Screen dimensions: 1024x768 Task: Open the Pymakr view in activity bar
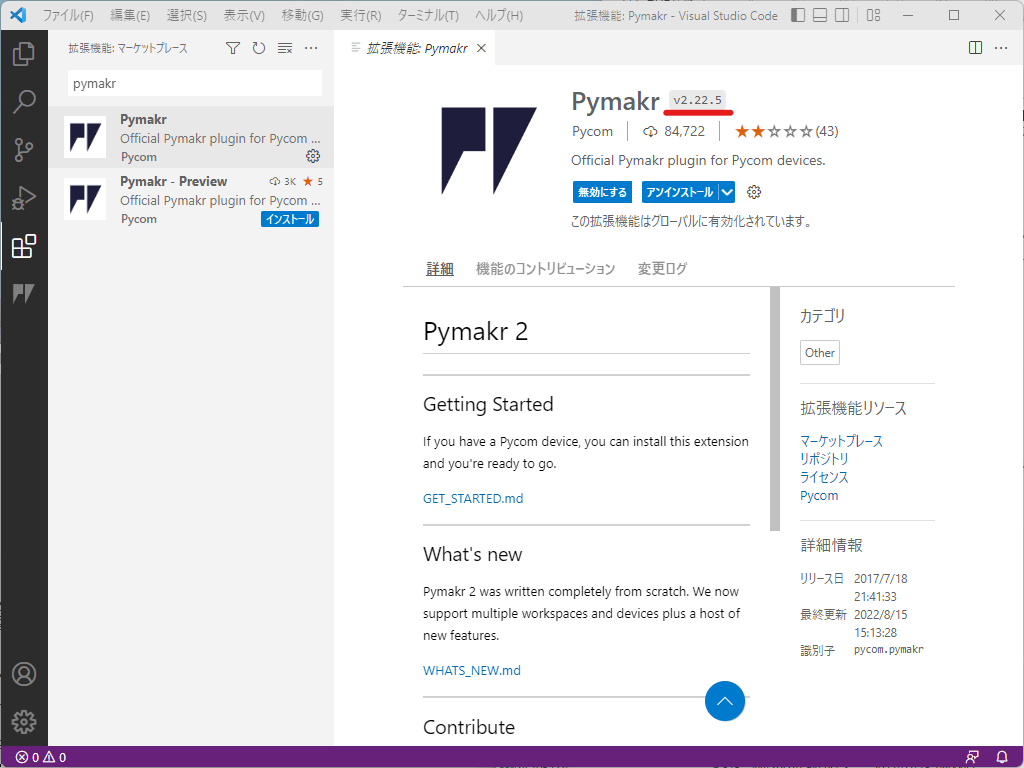pos(24,294)
